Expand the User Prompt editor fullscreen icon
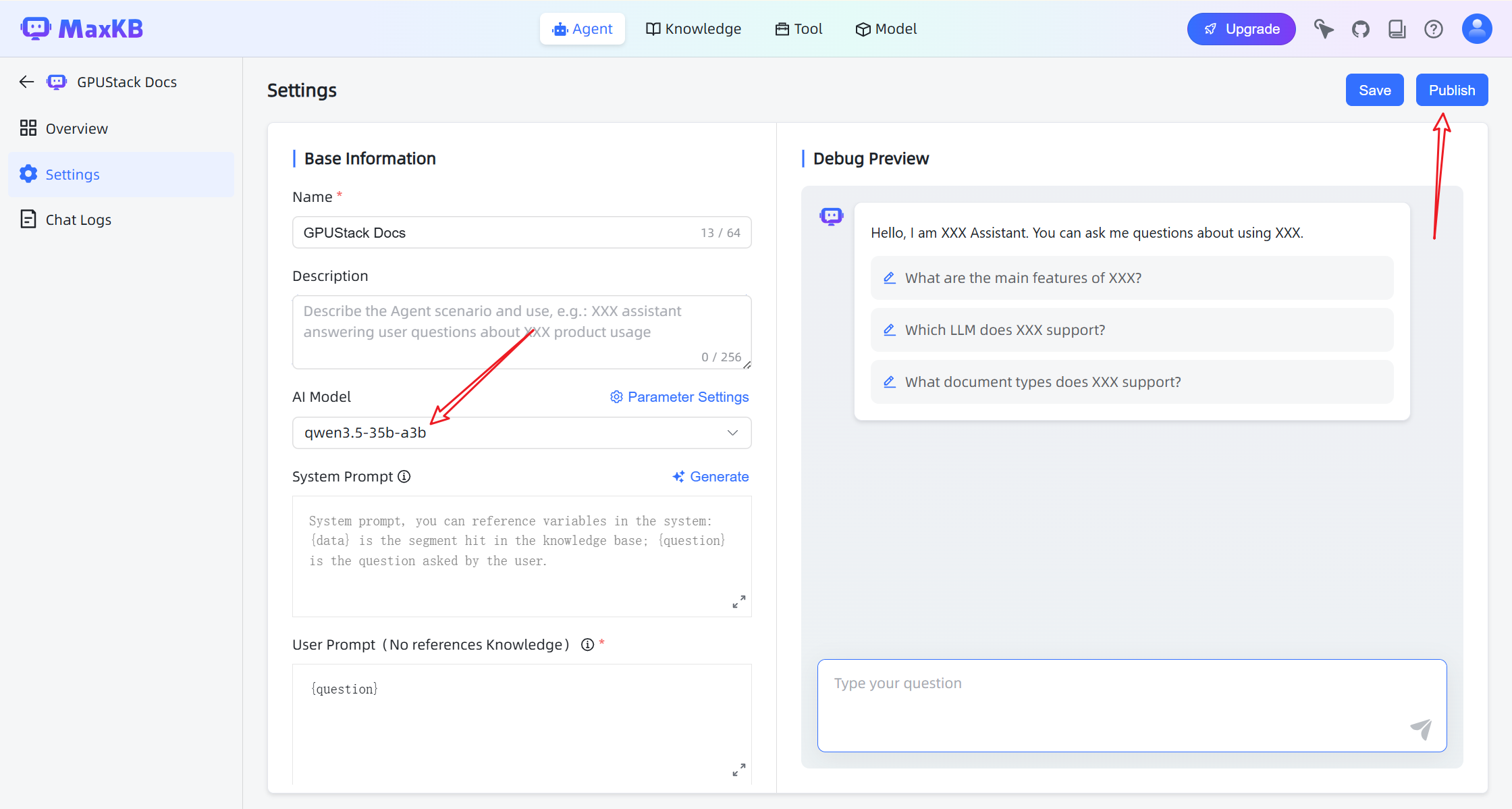 (x=739, y=770)
